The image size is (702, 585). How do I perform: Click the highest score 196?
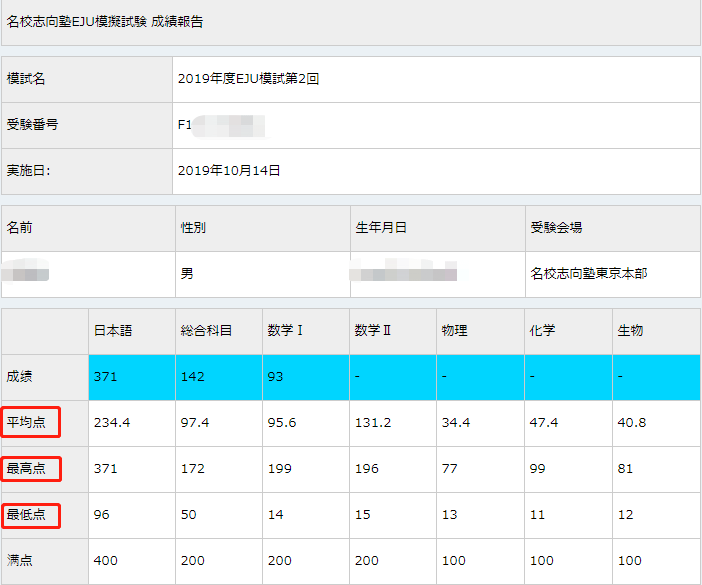[367, 469]
